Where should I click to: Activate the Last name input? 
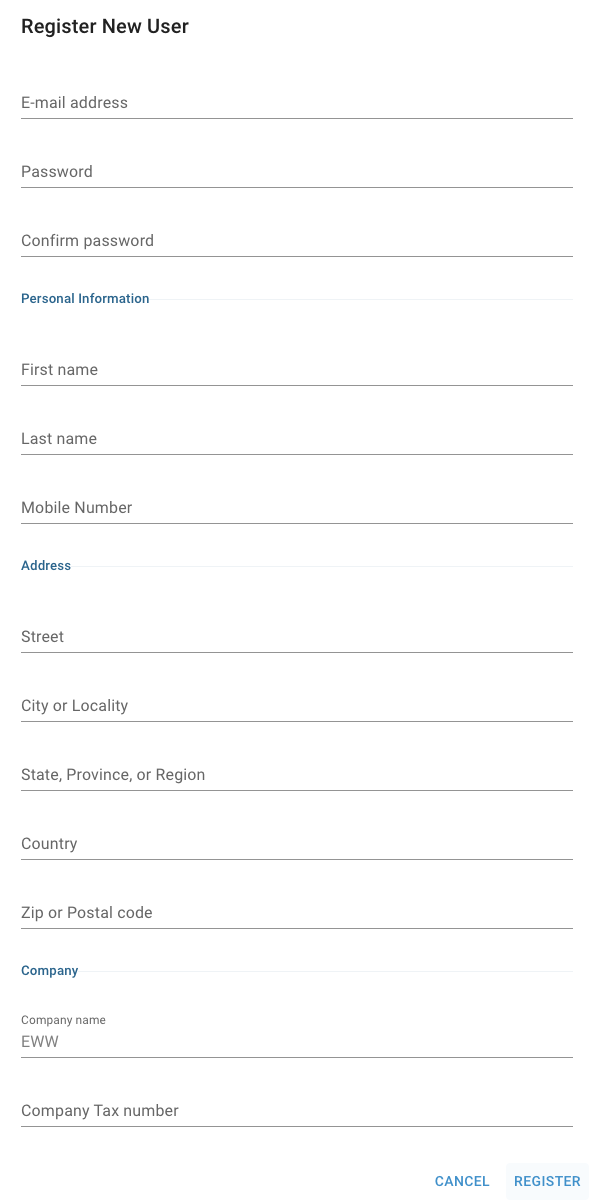296,438
